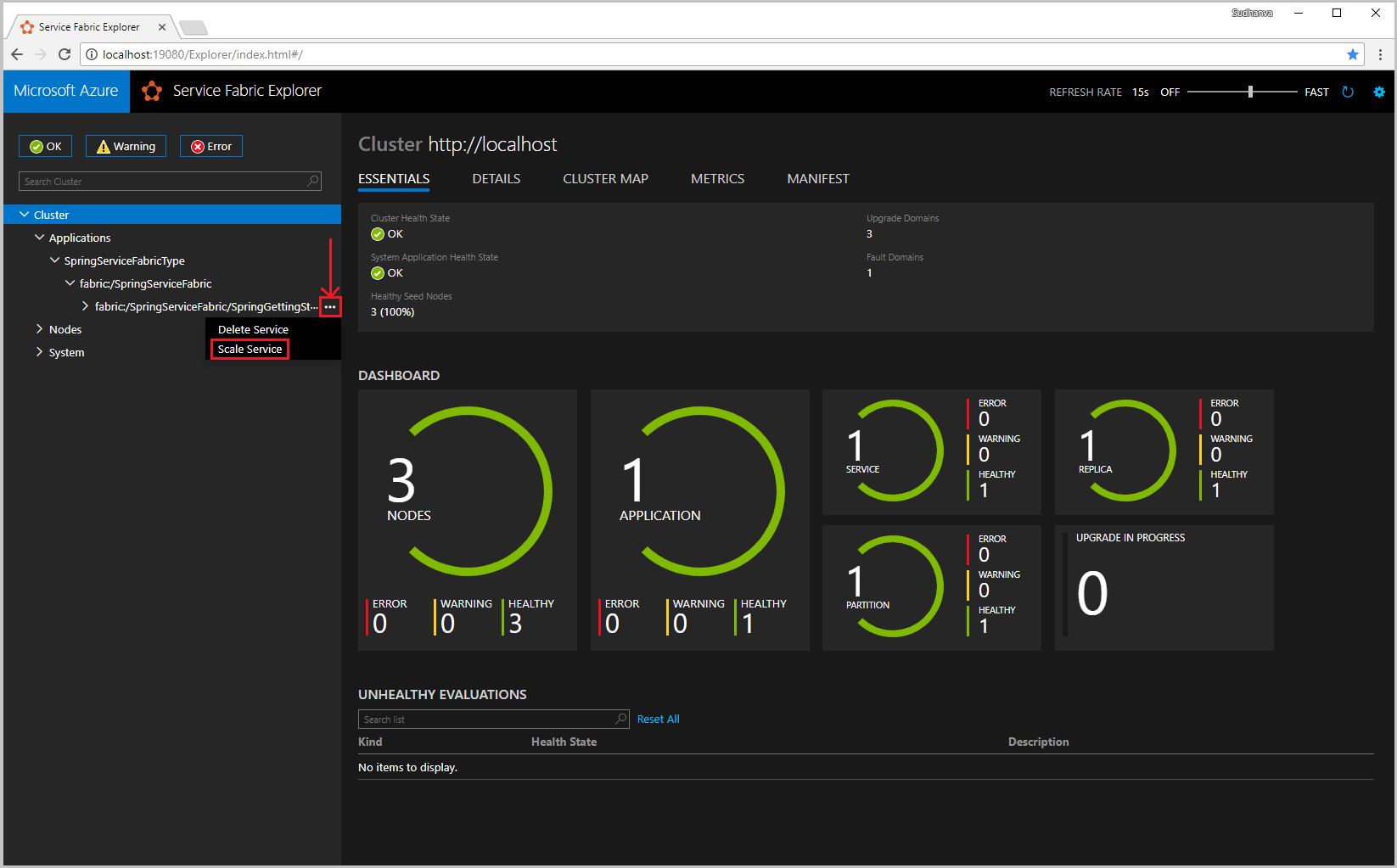Click the Service Fabric orange logo icon
The height and width of the screenshot is (868, 1397).
coord(152,91)
